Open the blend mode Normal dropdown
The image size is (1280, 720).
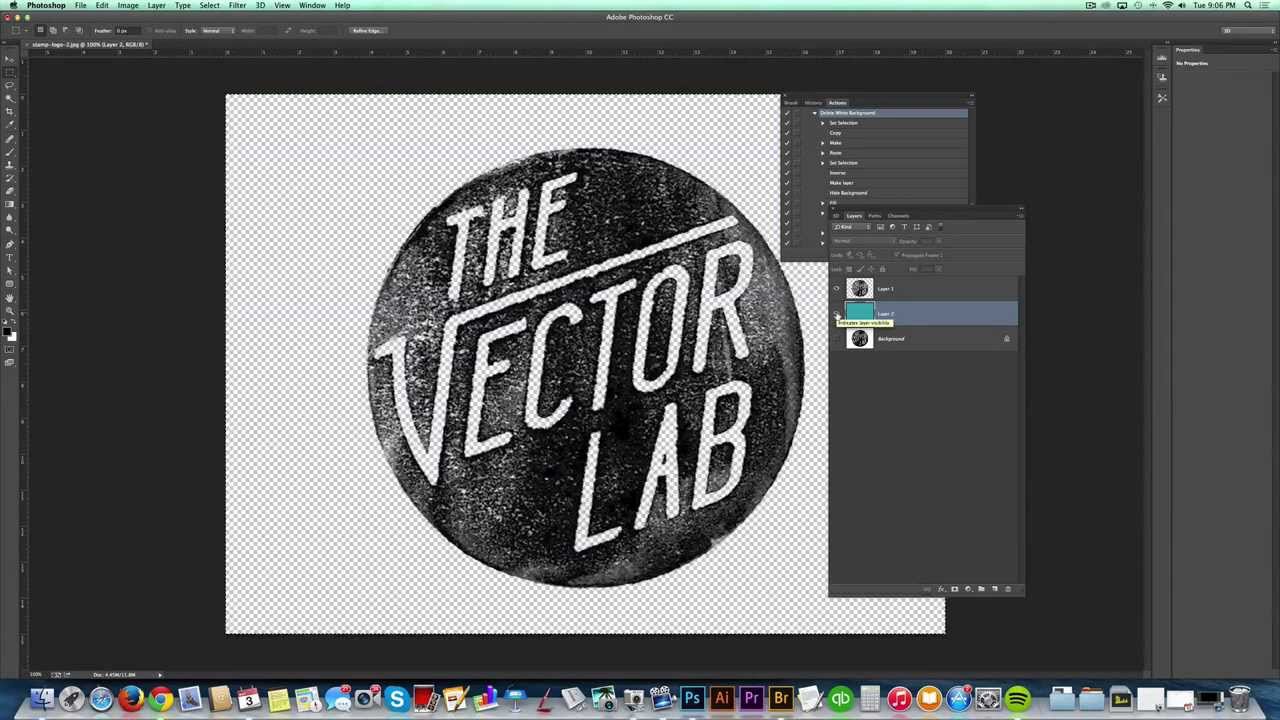coord(864,241)
